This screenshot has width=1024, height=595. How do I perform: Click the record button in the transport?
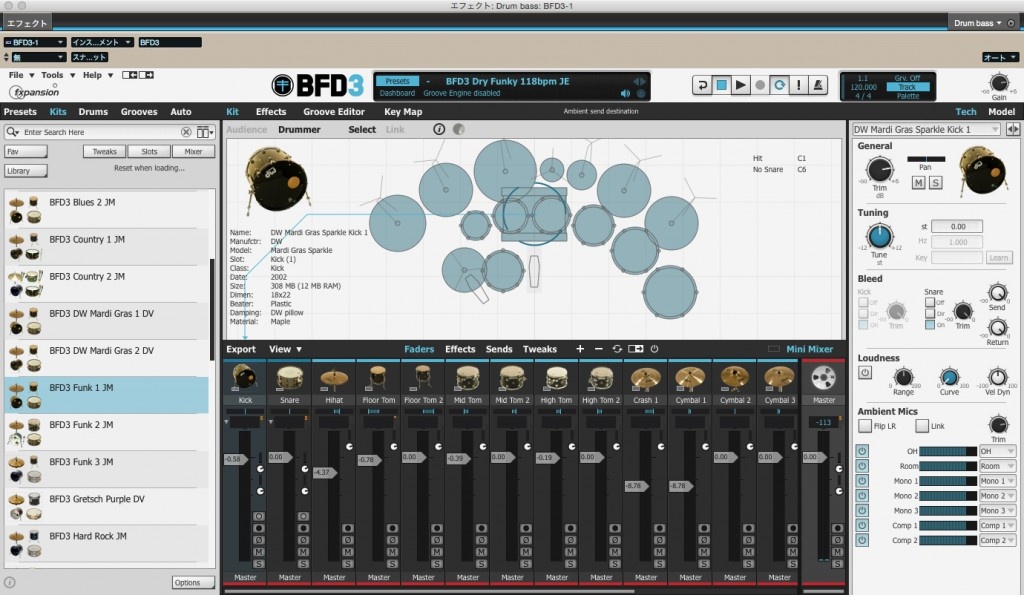point(760,85)
